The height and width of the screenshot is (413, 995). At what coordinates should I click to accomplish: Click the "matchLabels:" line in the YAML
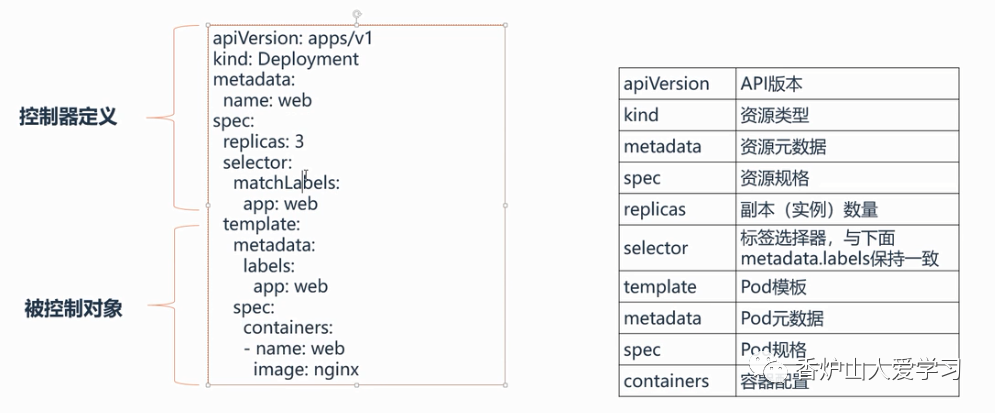tap(287, 183)
